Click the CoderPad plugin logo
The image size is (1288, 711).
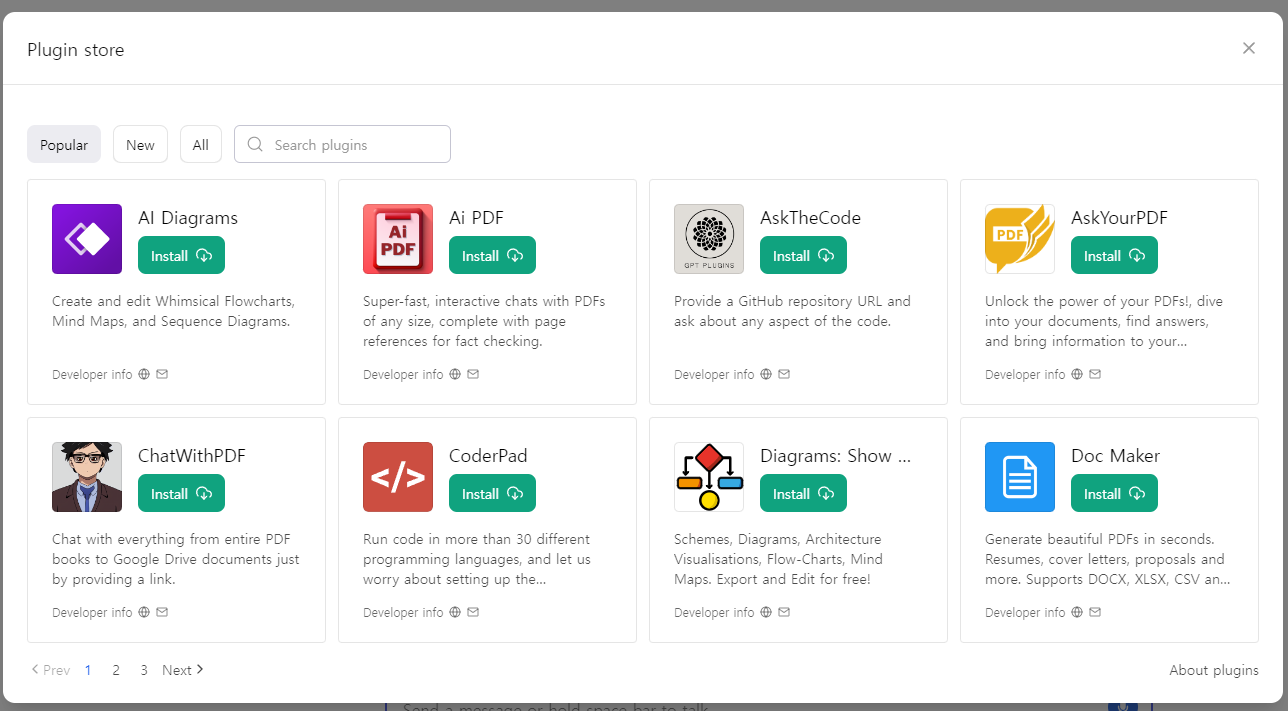pyautogui.click(x=398, y=477)
